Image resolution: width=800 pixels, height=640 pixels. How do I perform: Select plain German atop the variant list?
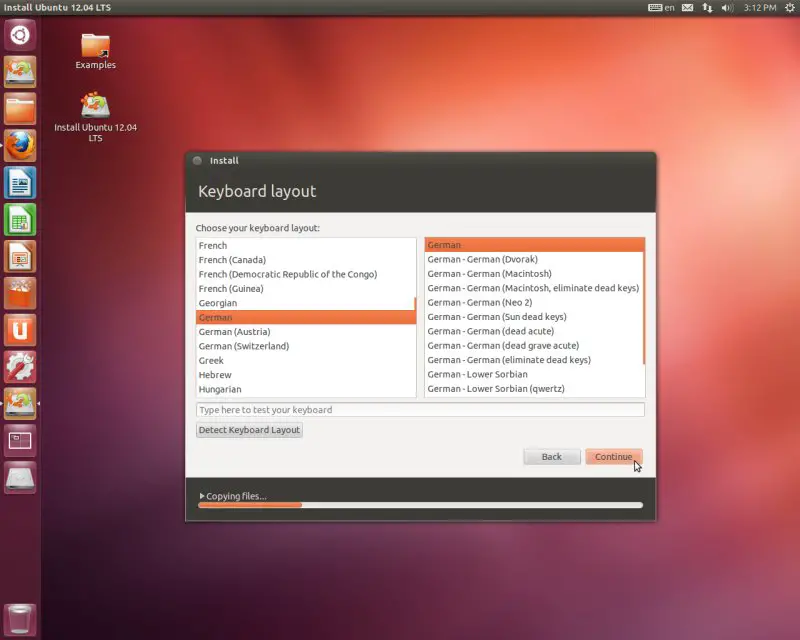tap(534, 245)
